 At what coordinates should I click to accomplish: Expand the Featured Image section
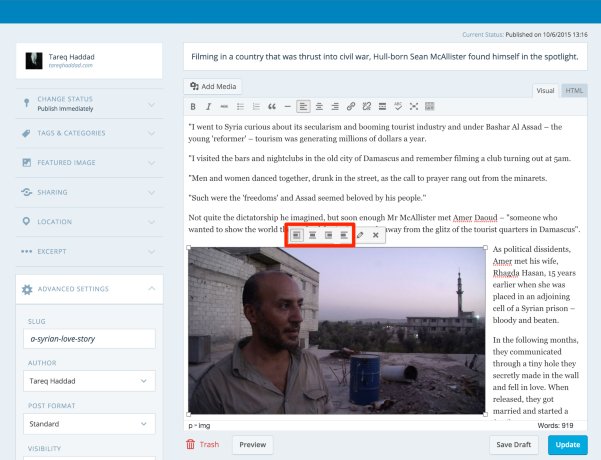point(89,163)
